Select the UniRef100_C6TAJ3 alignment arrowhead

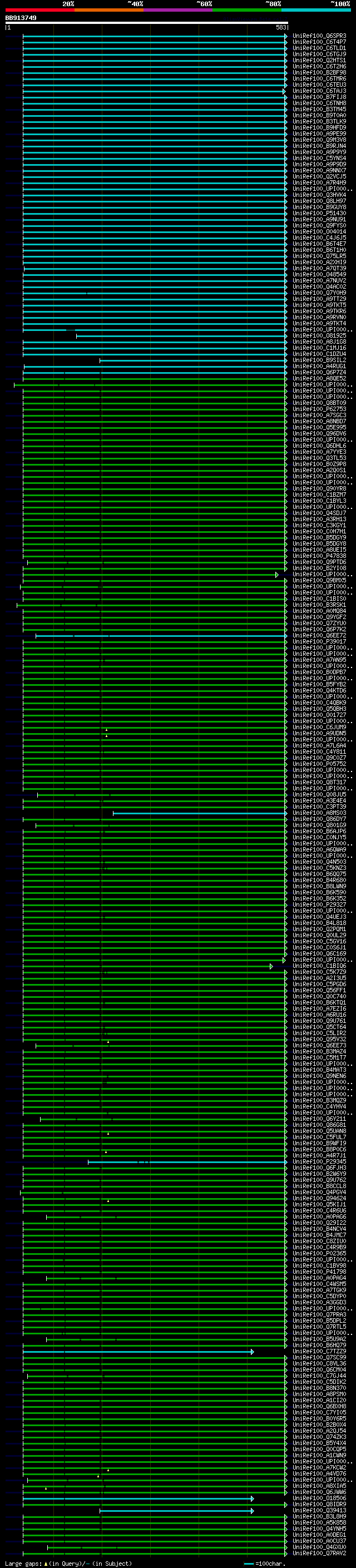[284, 91]
